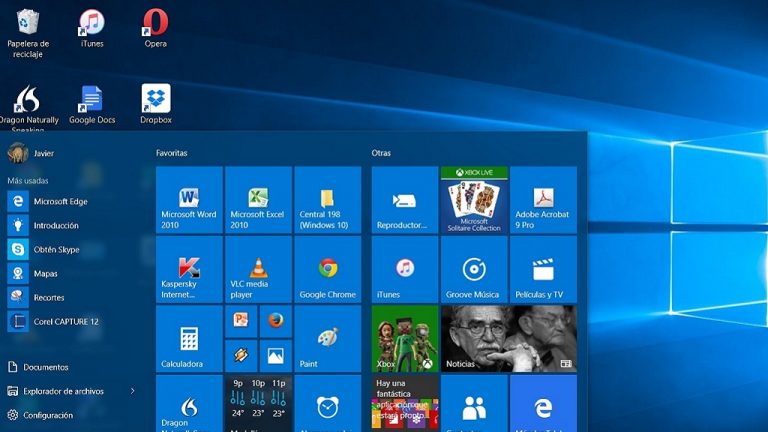Open Reproductor tile in Otras

[405, 200]
